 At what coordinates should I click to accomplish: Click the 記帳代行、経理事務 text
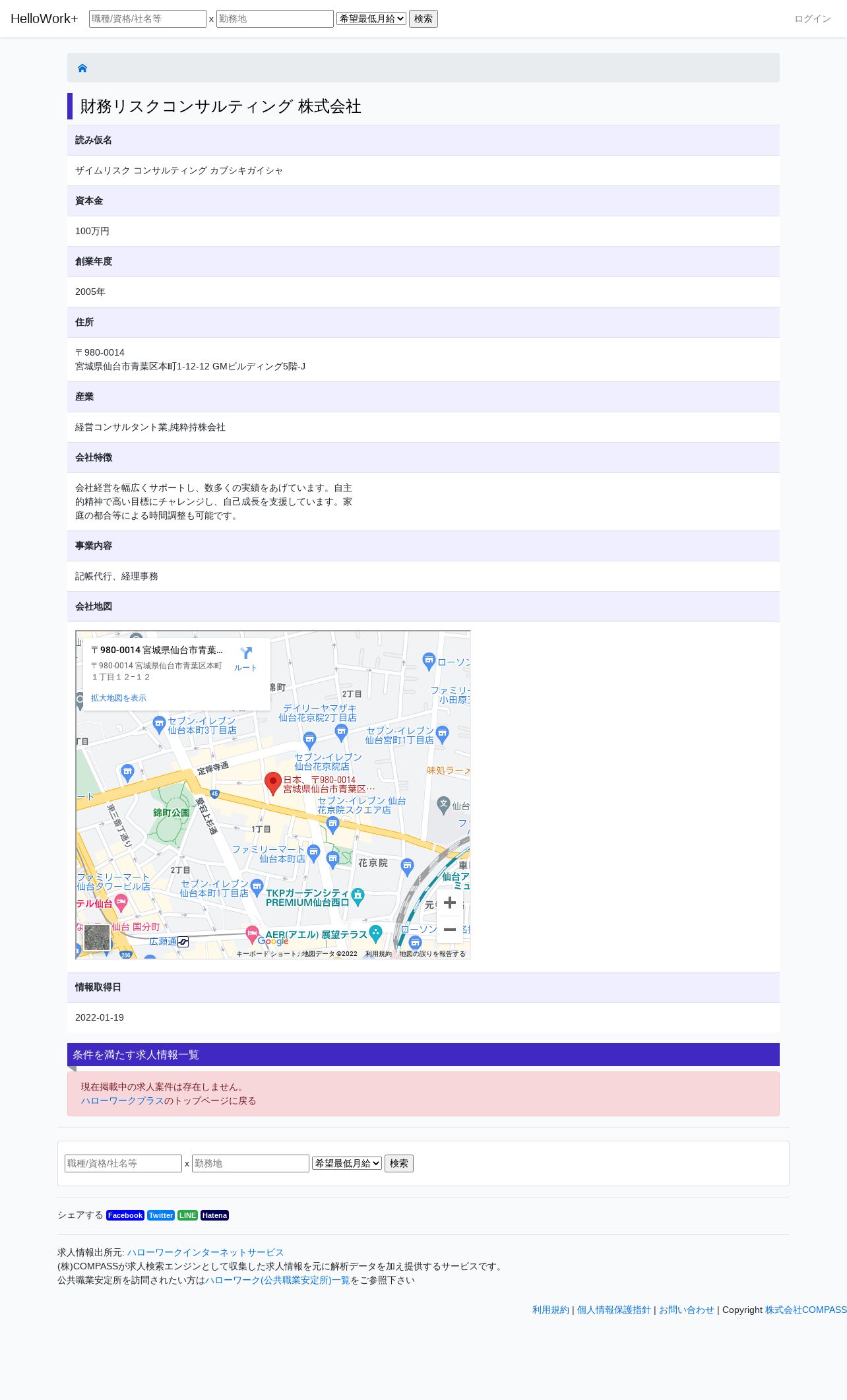pyautogui.click(x=117, y=576)
